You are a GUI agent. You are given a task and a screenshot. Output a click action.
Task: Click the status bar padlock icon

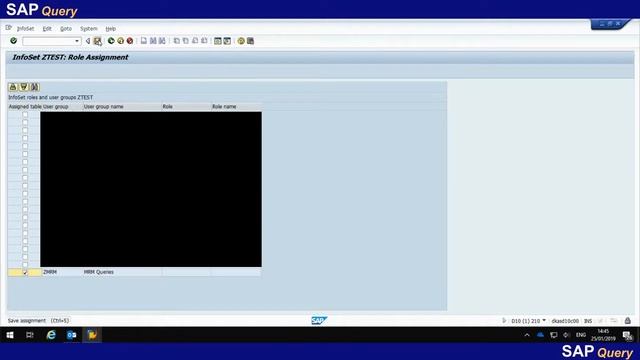628,321
